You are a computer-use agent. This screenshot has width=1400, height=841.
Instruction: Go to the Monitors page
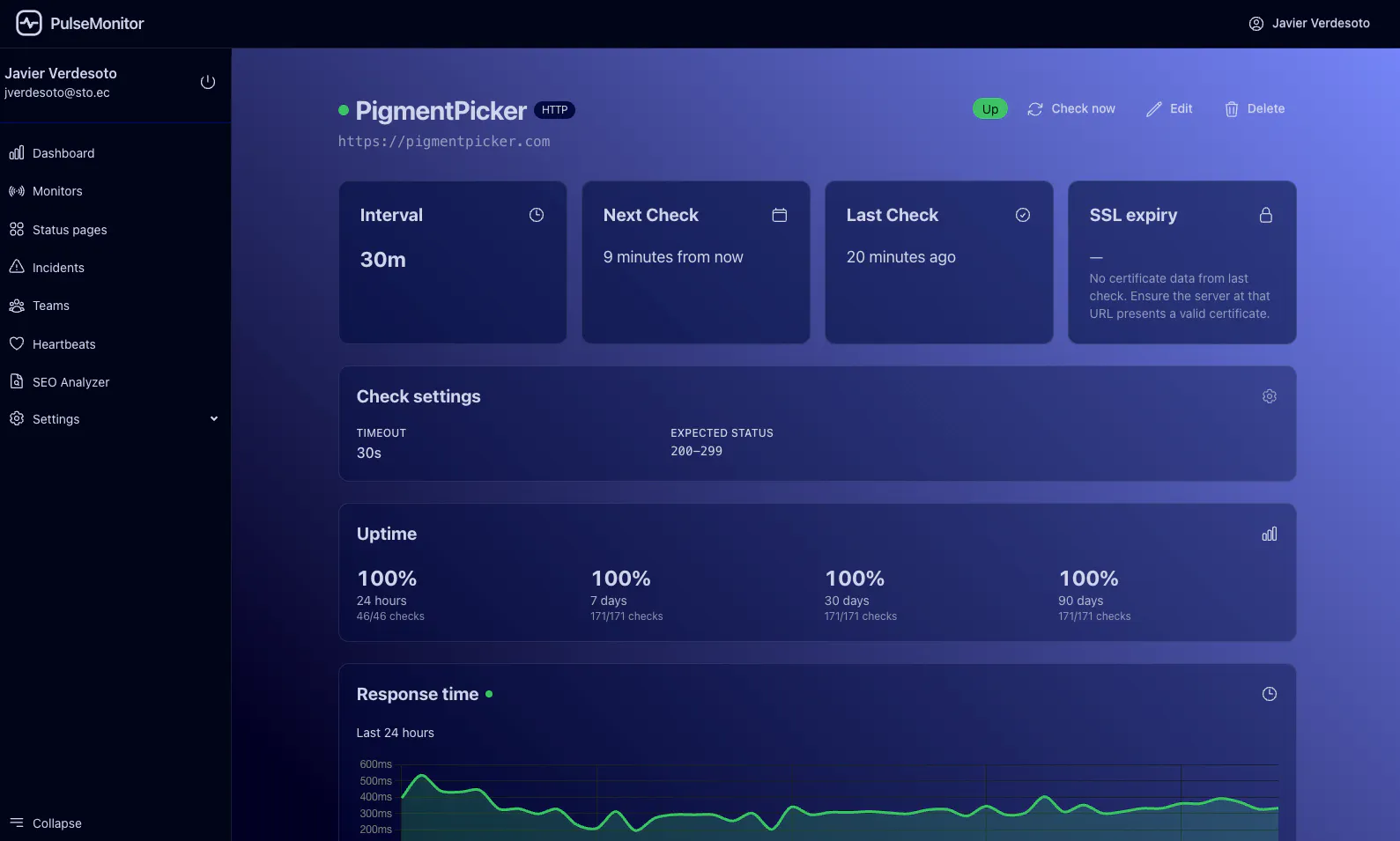pyautogui.click(x=115, y=191)
